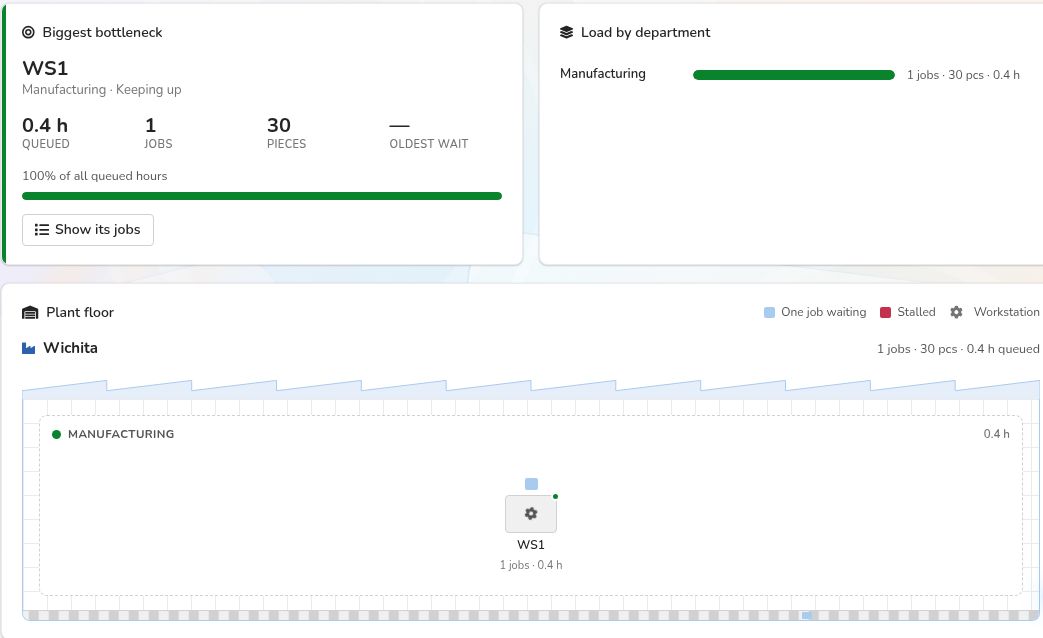Image resolution: width=1043 pixels, height=638 pixels.
Task: Click the Workstation legend gear icon
Action: pyautogui.click(x=956, y=312)
